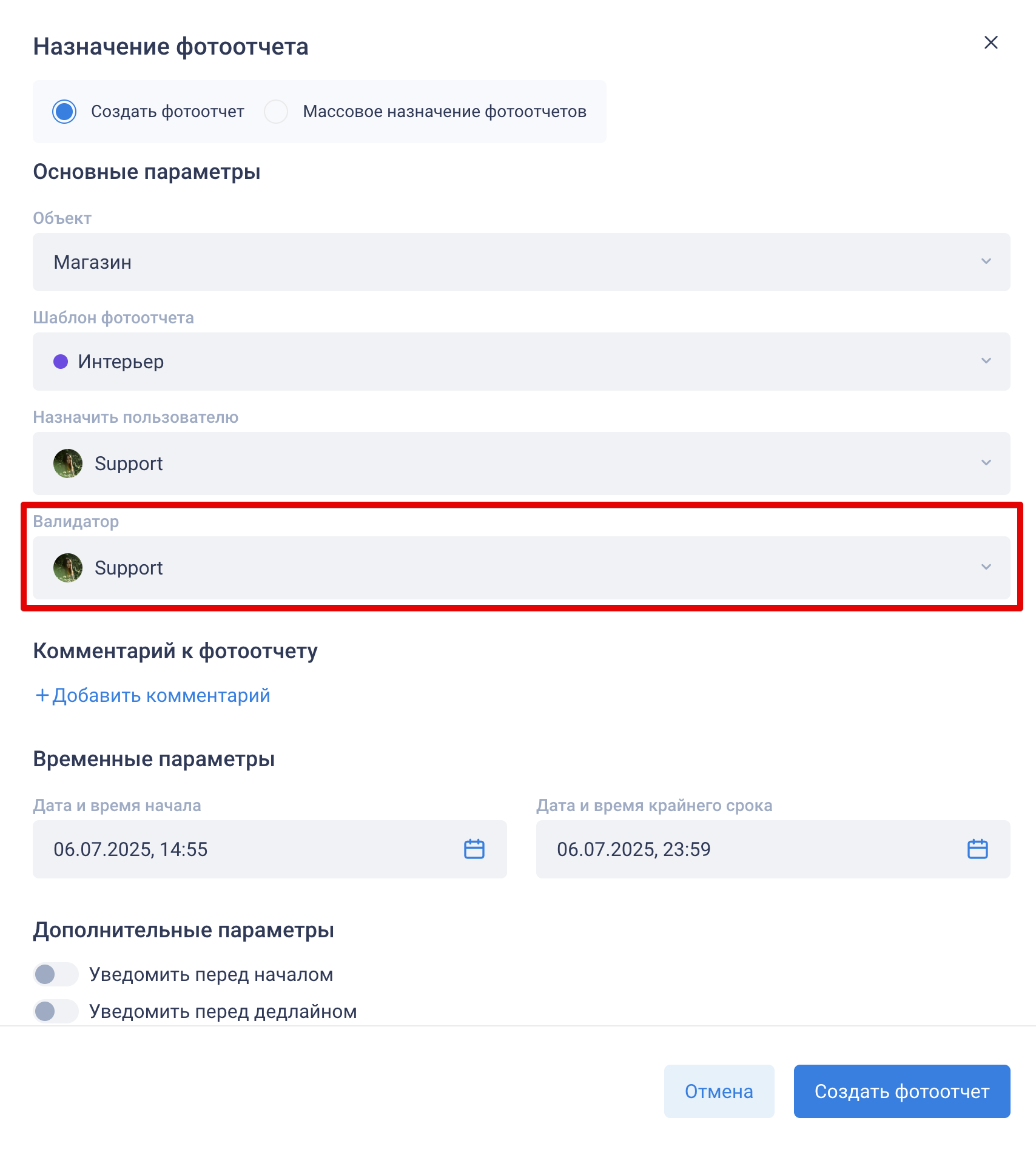Enable Уведомить перед началом toggle
The image size is (1036, 1149).
[x=56, y=975]
